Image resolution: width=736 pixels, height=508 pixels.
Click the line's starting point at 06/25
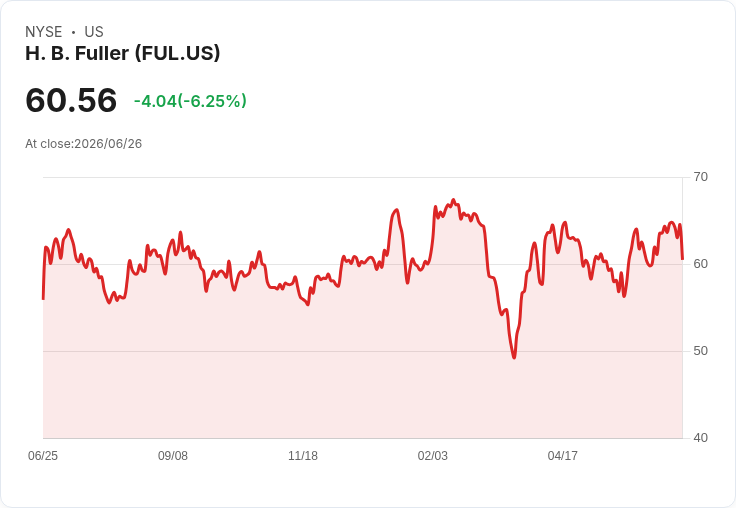point(43,299)
